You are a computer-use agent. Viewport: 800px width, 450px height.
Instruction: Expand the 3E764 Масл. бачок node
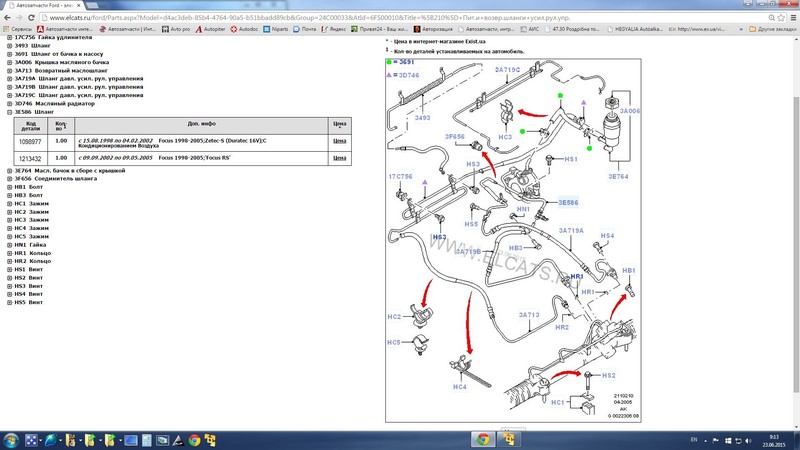point(10,171)
